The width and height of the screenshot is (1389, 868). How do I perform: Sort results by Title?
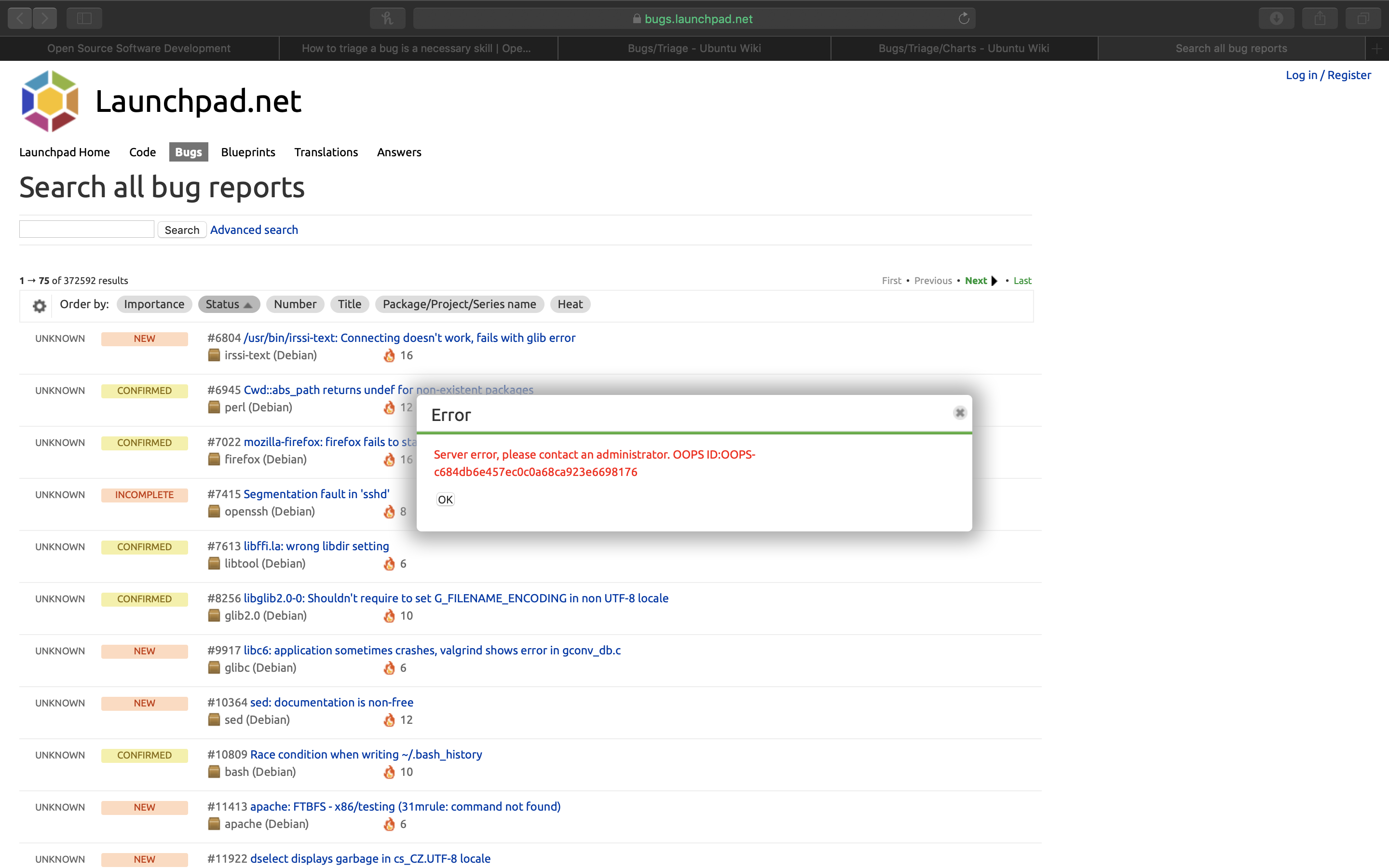click(350, 304)
